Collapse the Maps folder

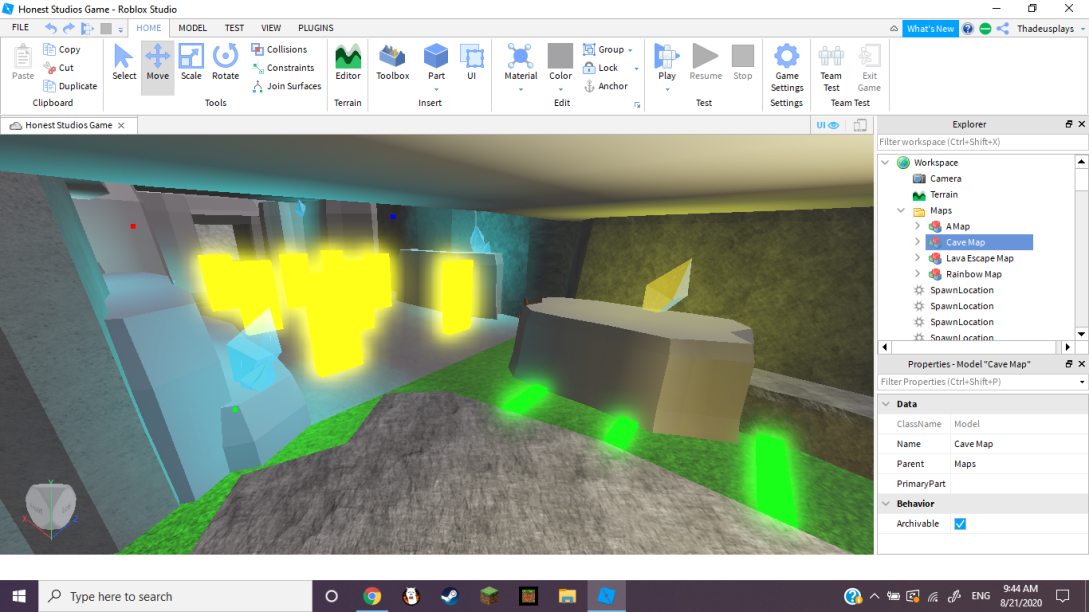(x=901, y=210)
